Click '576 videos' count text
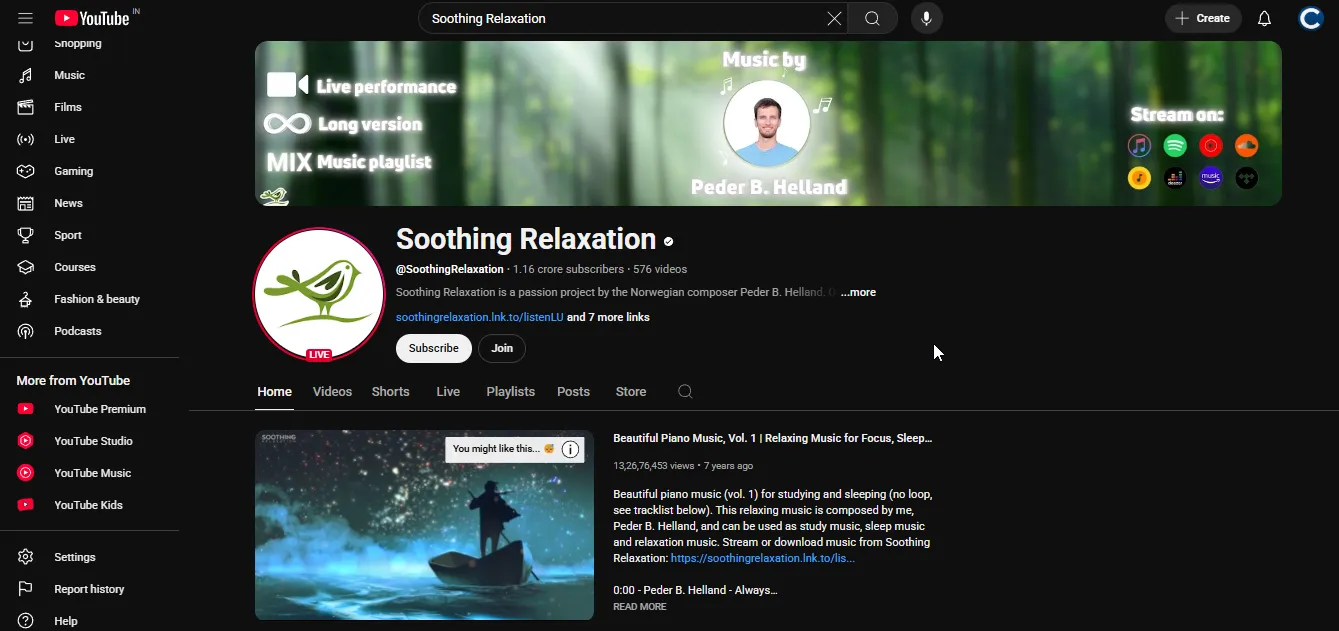 coord(660,269)
